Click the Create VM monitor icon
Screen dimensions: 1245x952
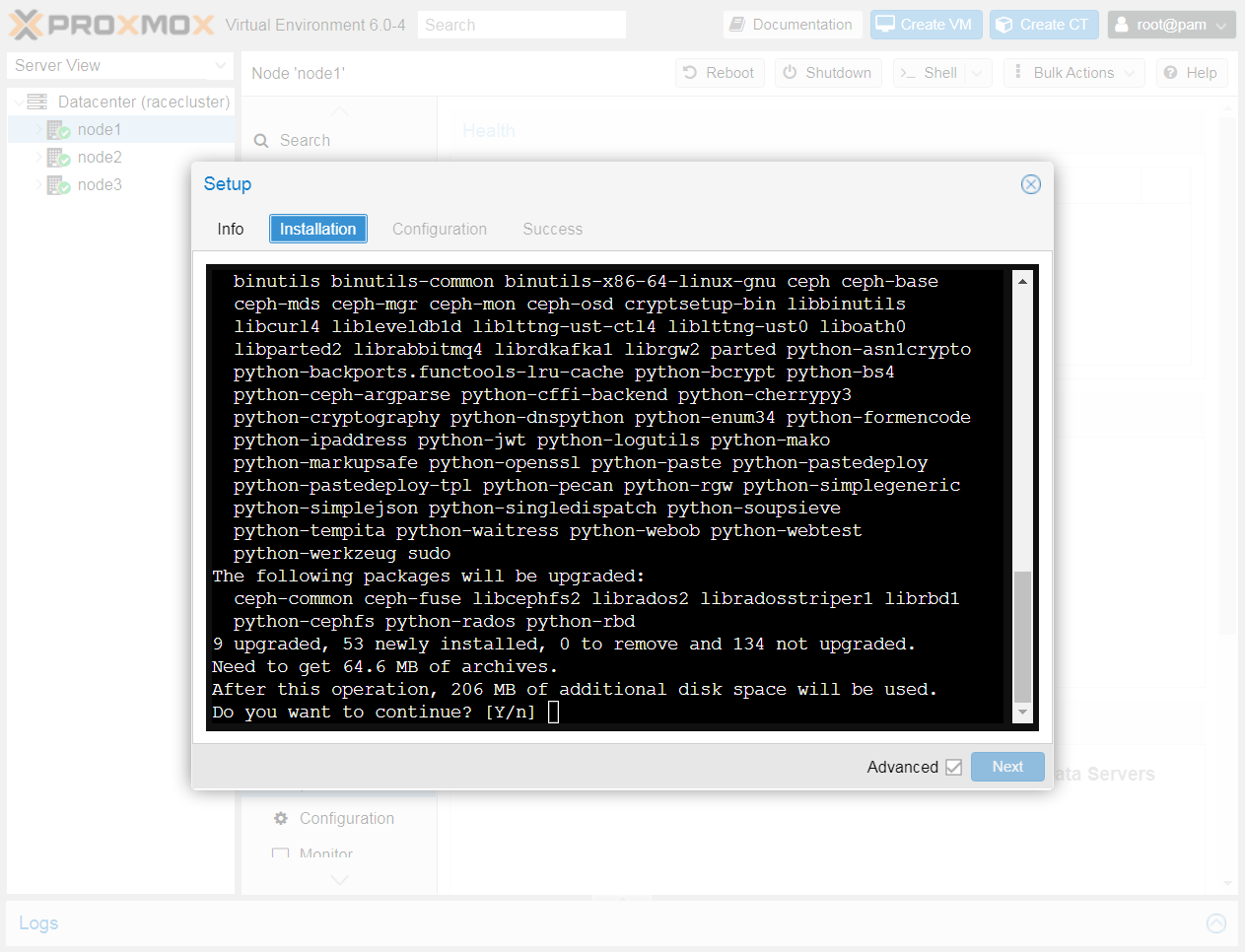tap(886, 25)
